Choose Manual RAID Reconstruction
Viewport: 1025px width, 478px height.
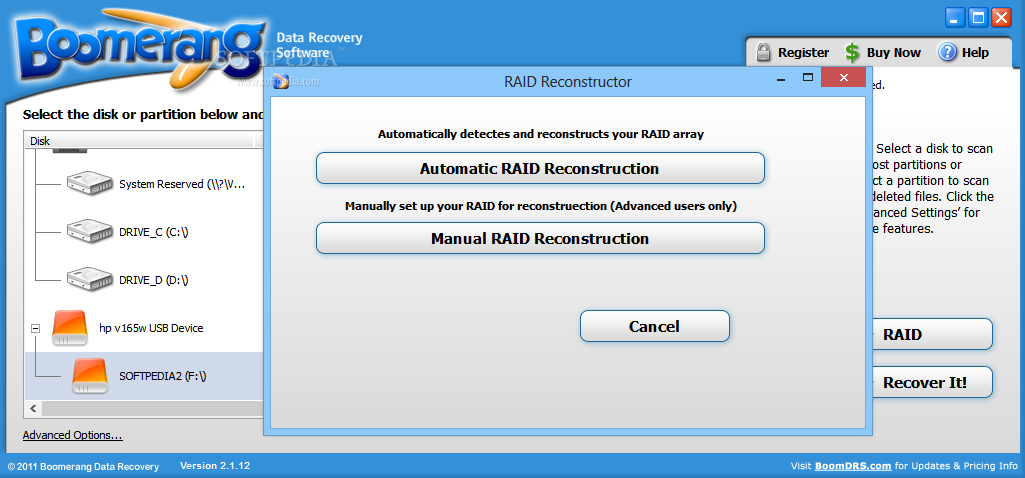coord(540,238)
